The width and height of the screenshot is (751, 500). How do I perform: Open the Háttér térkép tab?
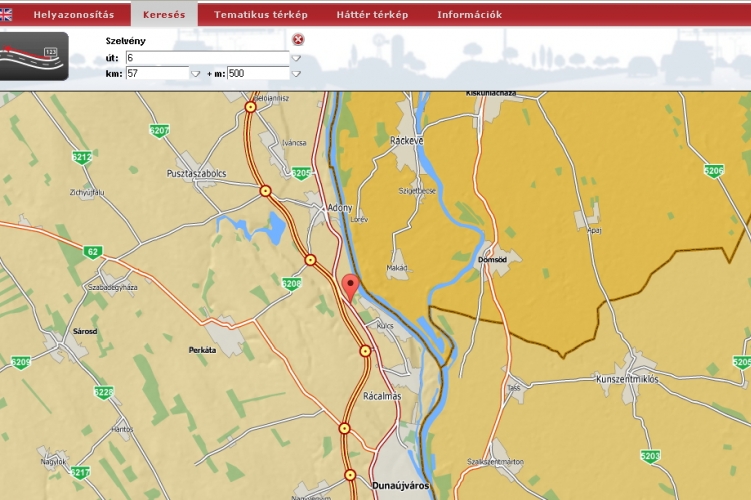(372, 15)
